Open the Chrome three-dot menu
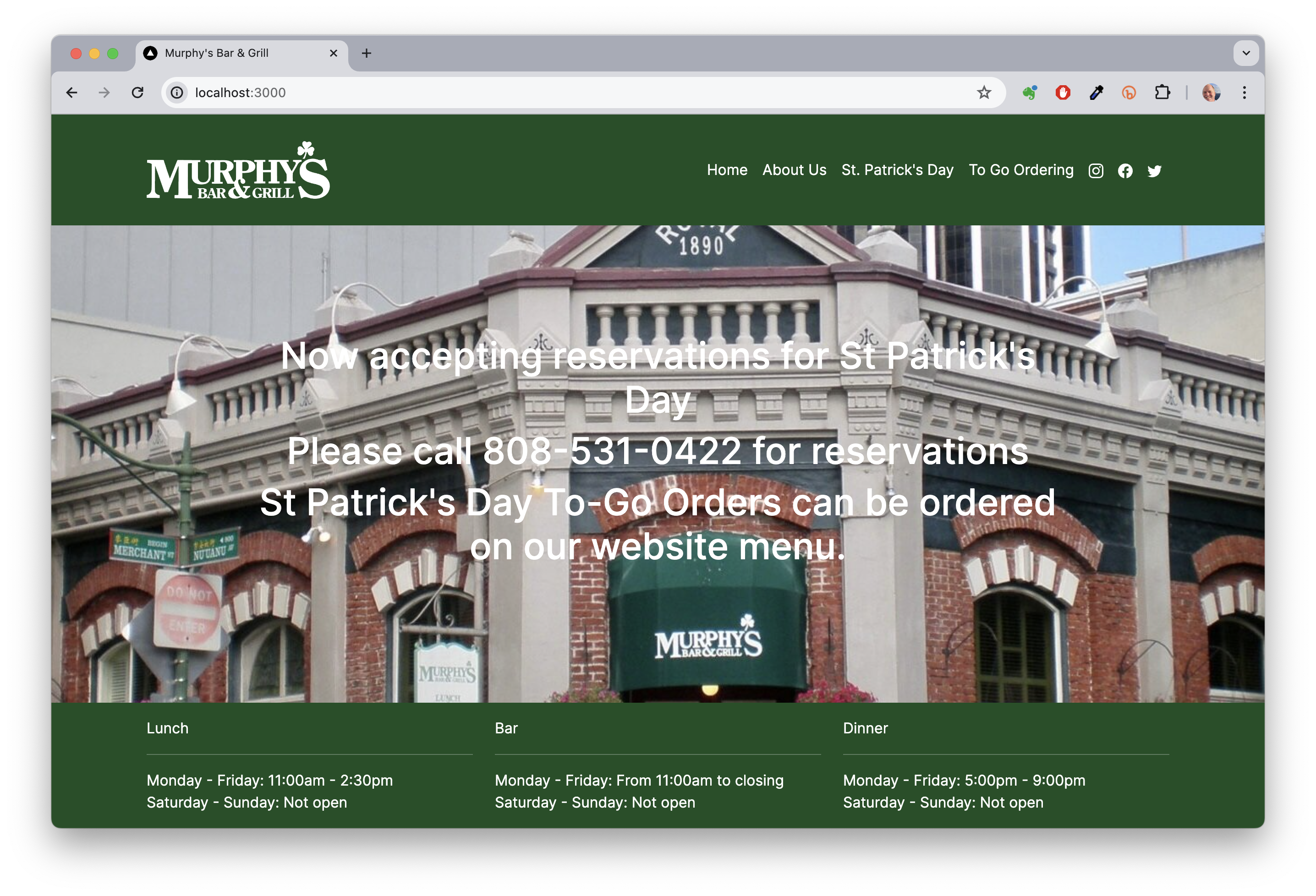This screenshot has height=896, width=1316. pos(1244,92)
